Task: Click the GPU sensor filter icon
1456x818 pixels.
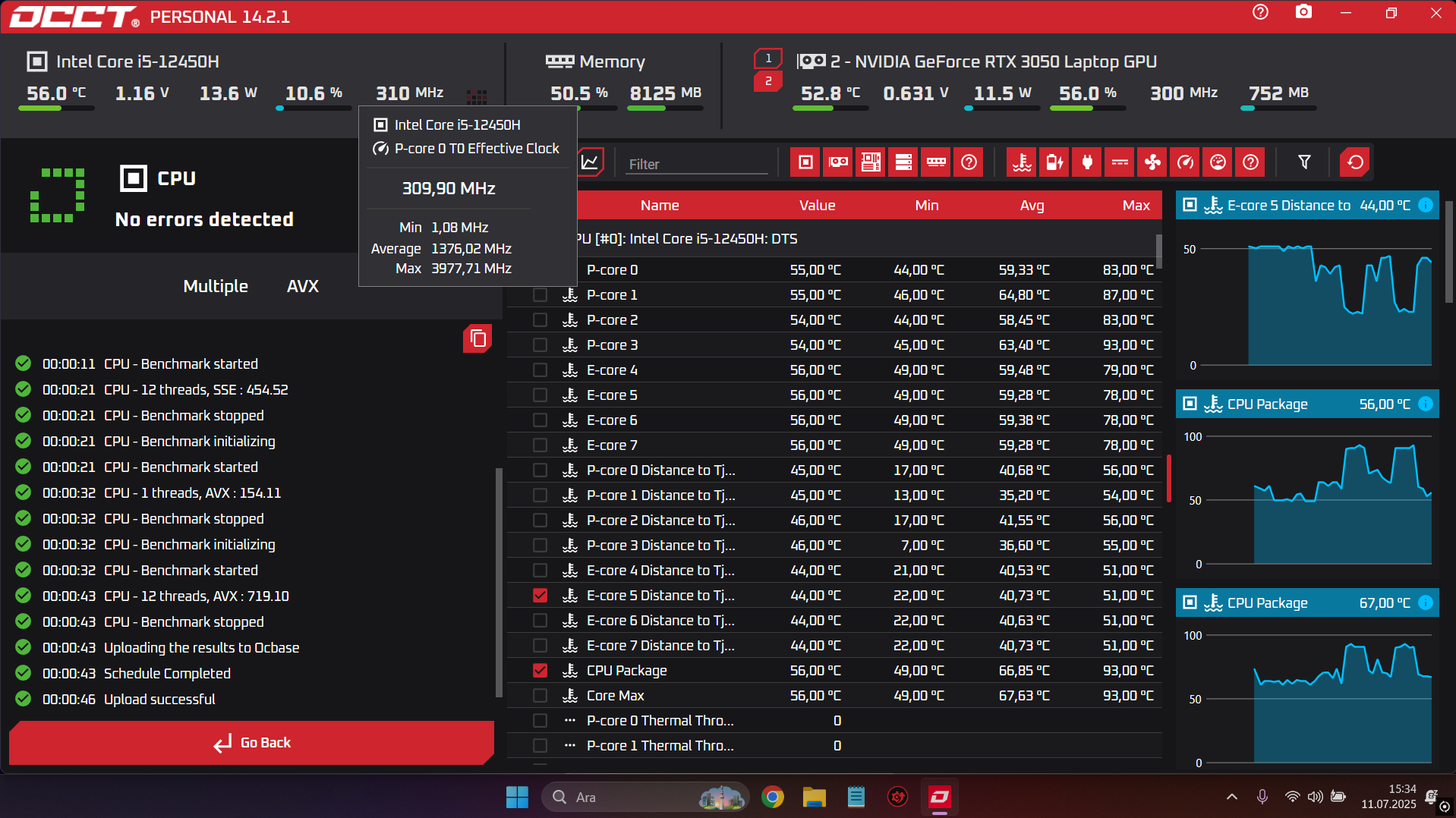Action: [838, 162]
